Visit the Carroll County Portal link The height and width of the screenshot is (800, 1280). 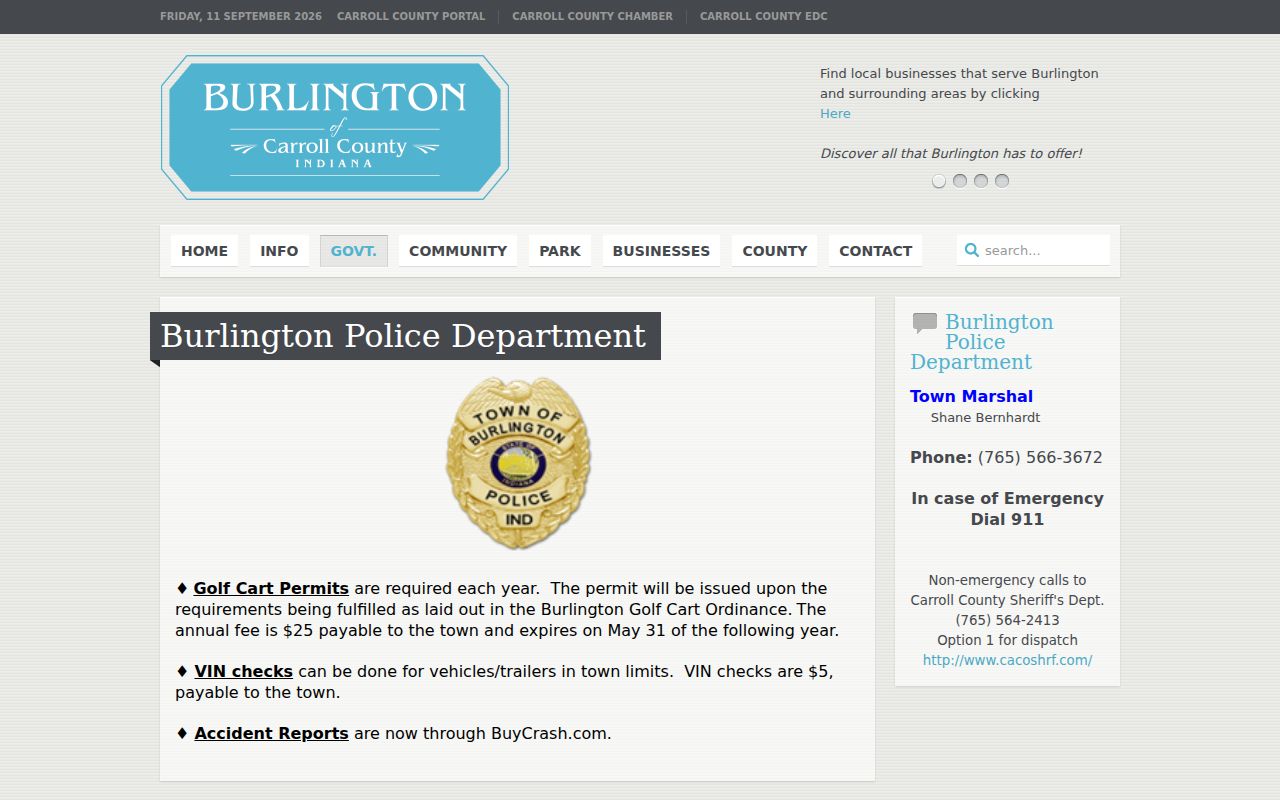tap(411, 16)
